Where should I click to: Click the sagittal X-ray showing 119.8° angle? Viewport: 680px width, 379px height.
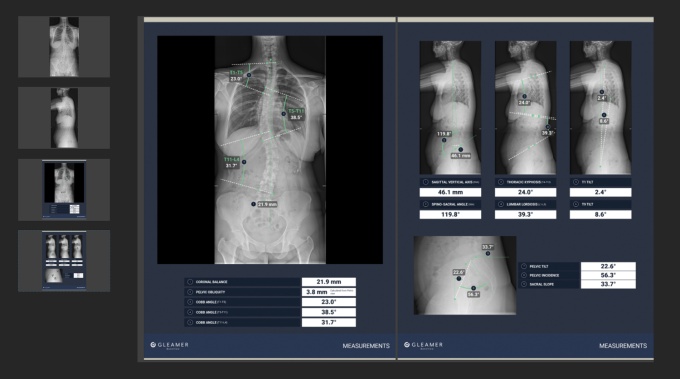point(450,108)
